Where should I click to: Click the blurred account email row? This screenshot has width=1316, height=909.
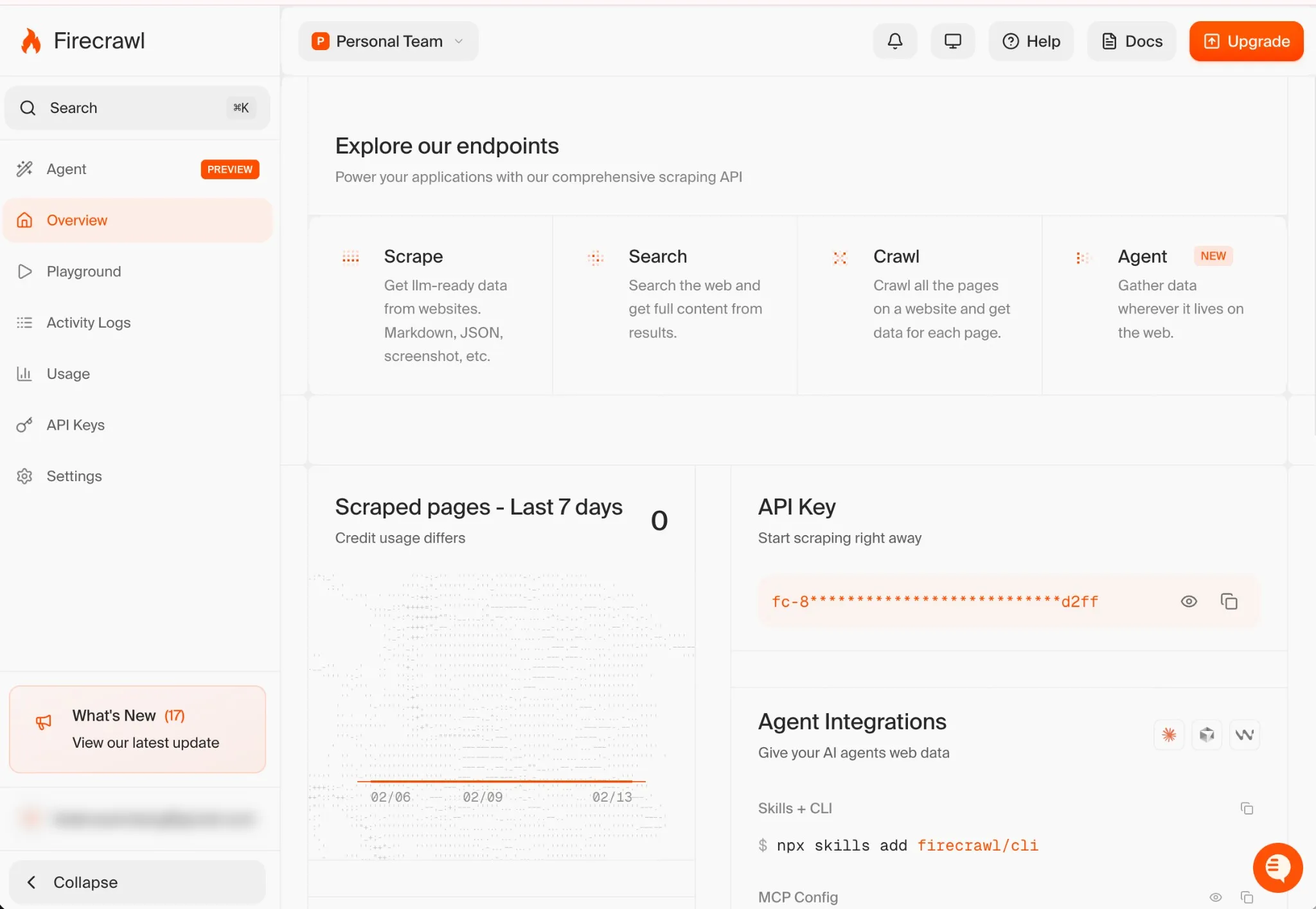[x=139, y=818]
